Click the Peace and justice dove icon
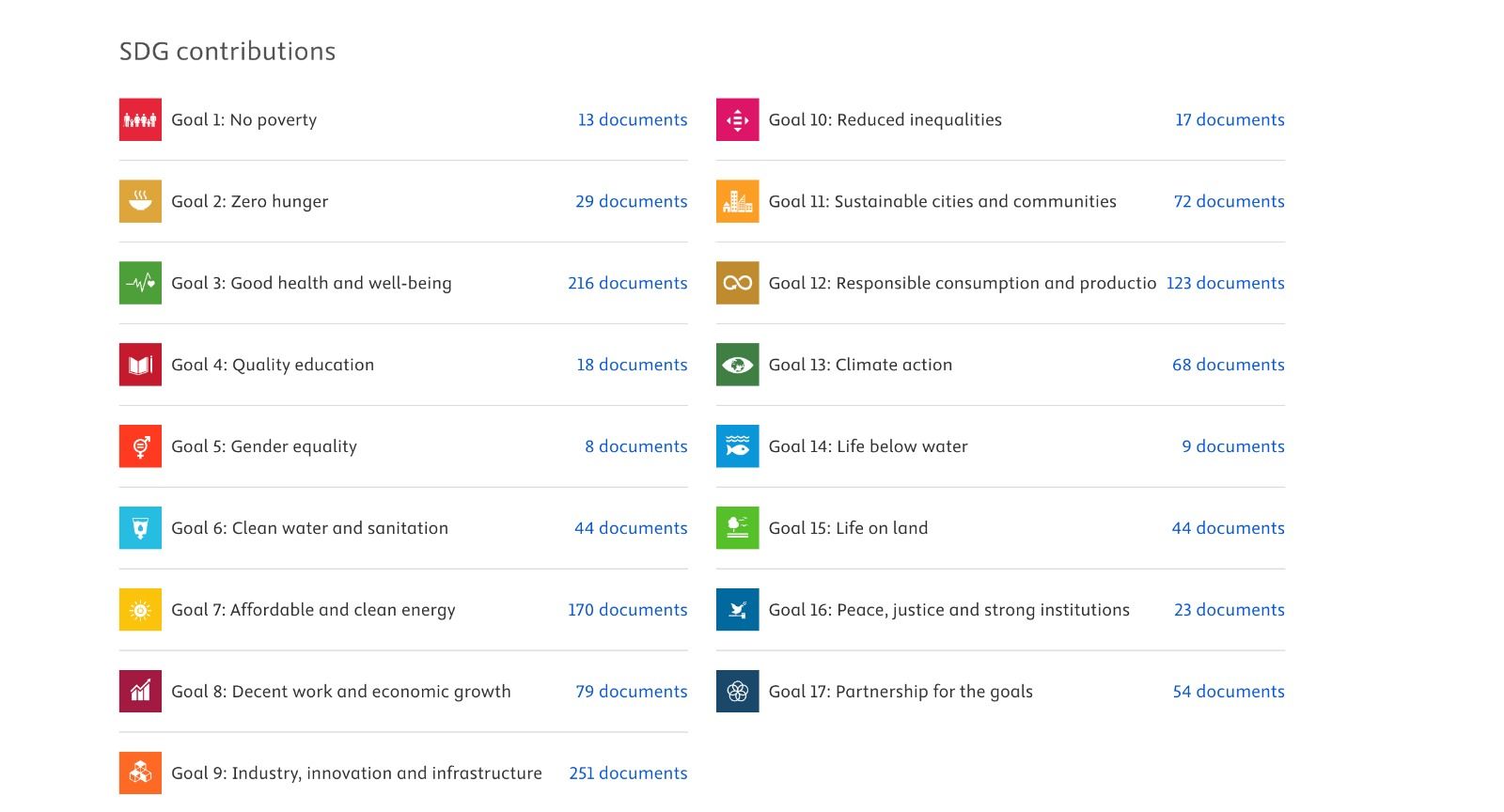This screenshot has width=1504, height=812. 737,610
